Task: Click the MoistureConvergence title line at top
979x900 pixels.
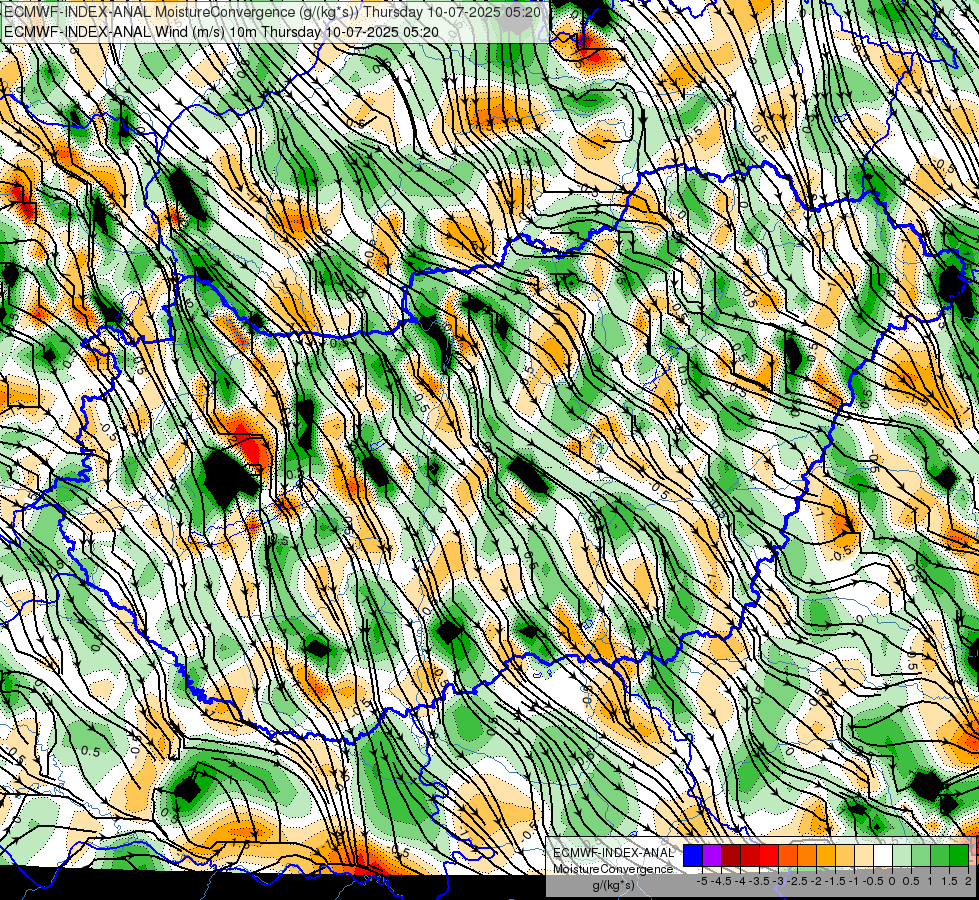Action: (272, 12)
